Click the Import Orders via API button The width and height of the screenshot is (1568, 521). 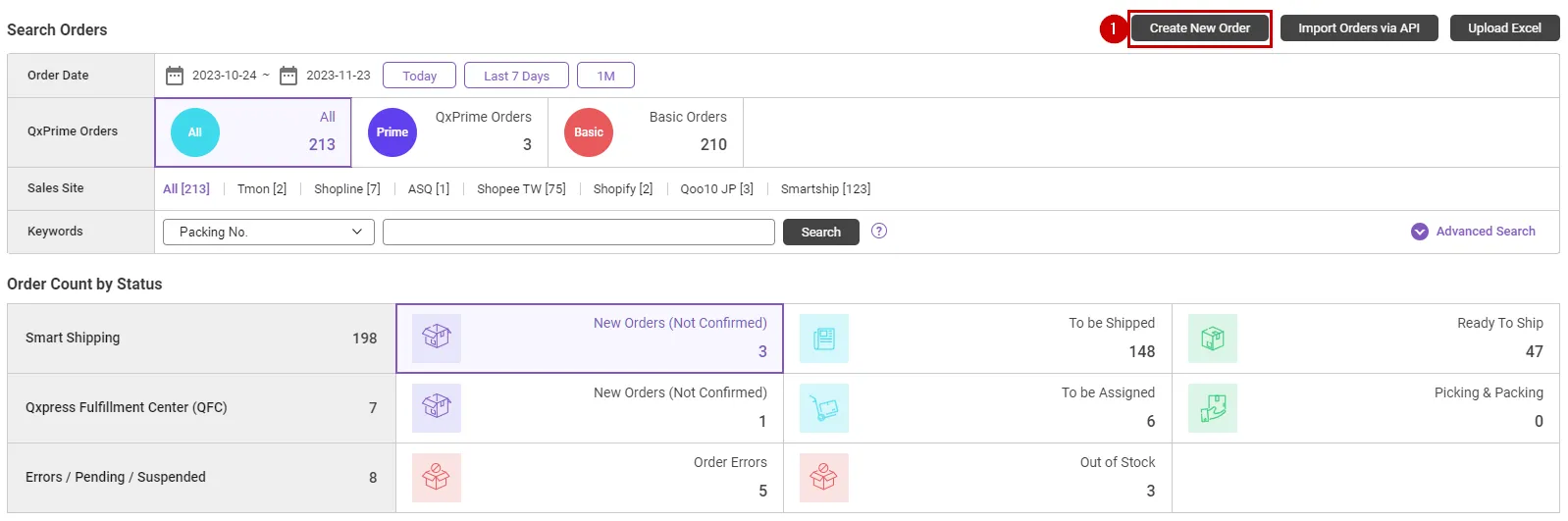[1359, 28]
